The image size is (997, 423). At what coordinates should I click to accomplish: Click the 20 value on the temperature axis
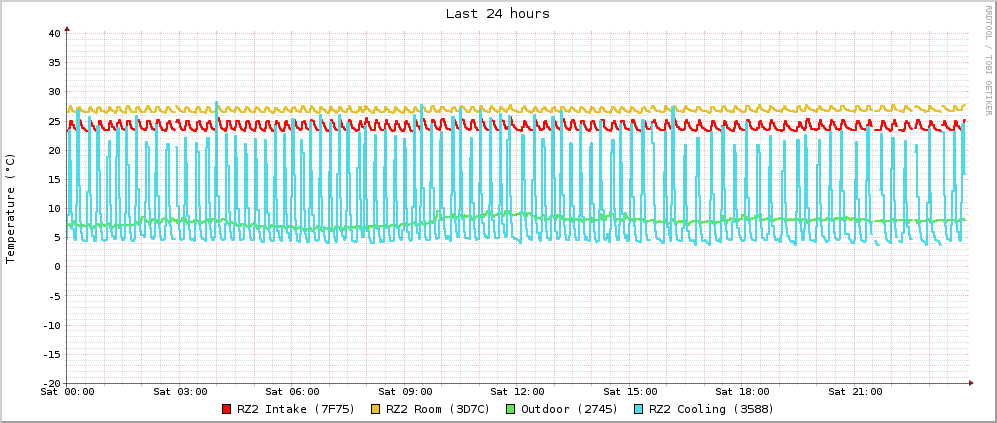53,150
